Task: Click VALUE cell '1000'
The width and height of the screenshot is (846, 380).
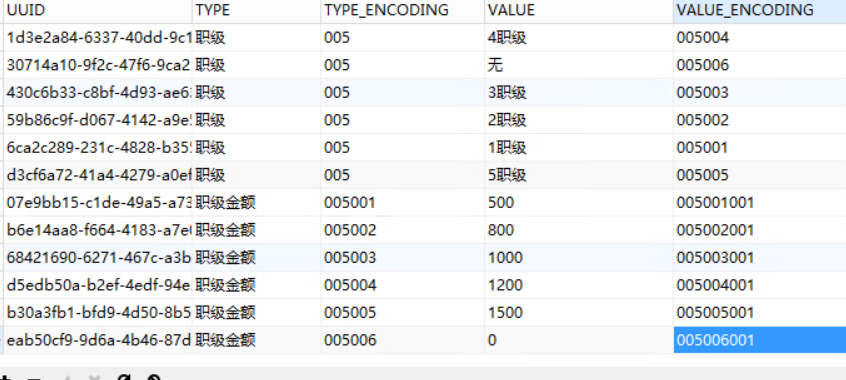Action: point(579,257)
